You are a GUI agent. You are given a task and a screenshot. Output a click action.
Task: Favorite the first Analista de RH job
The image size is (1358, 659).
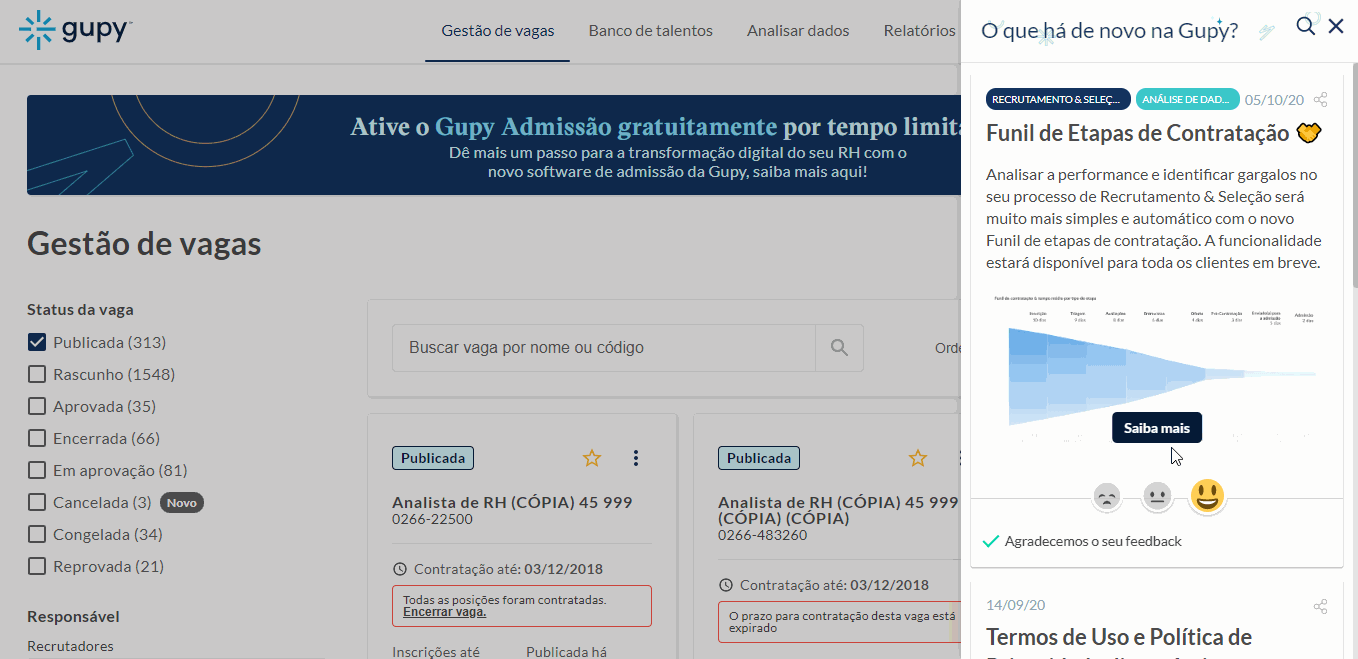(592, 458)
